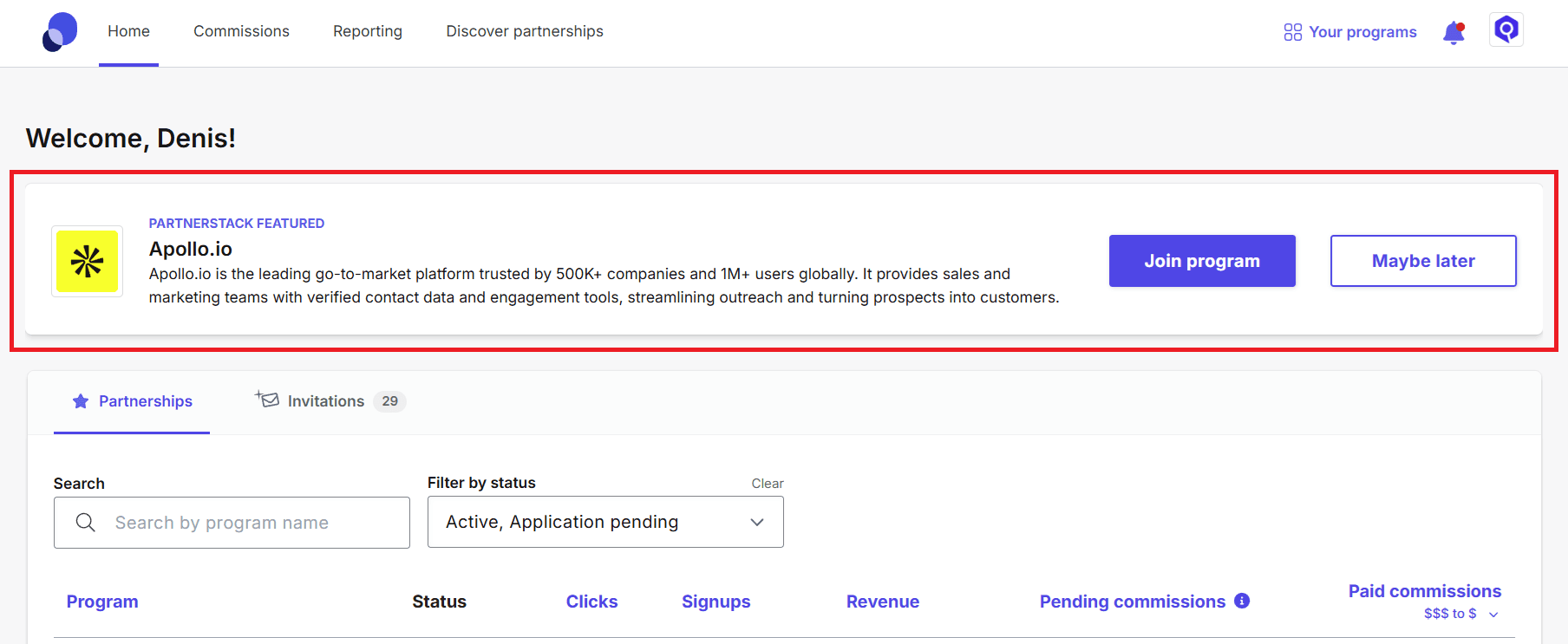This screenshot has width=1568, height=644.
Task: Click the Your programs grid icon
Action: (x=1292, y=32)
